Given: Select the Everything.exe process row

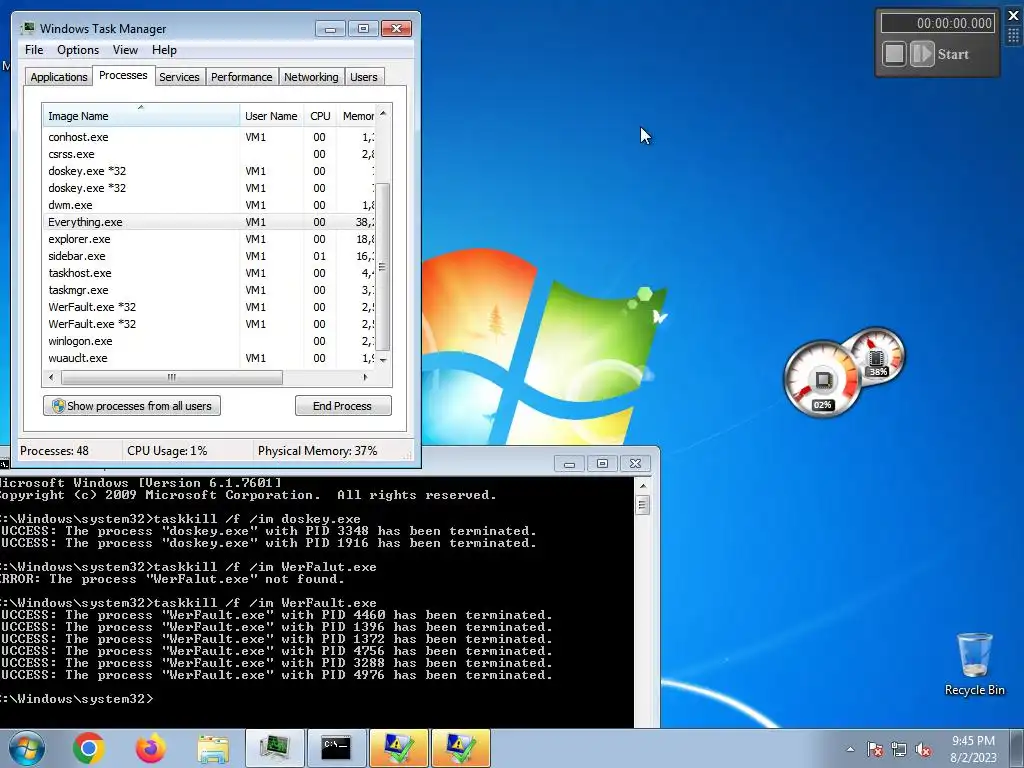Looking at the screenshot, I should click(x=209, y=222).
